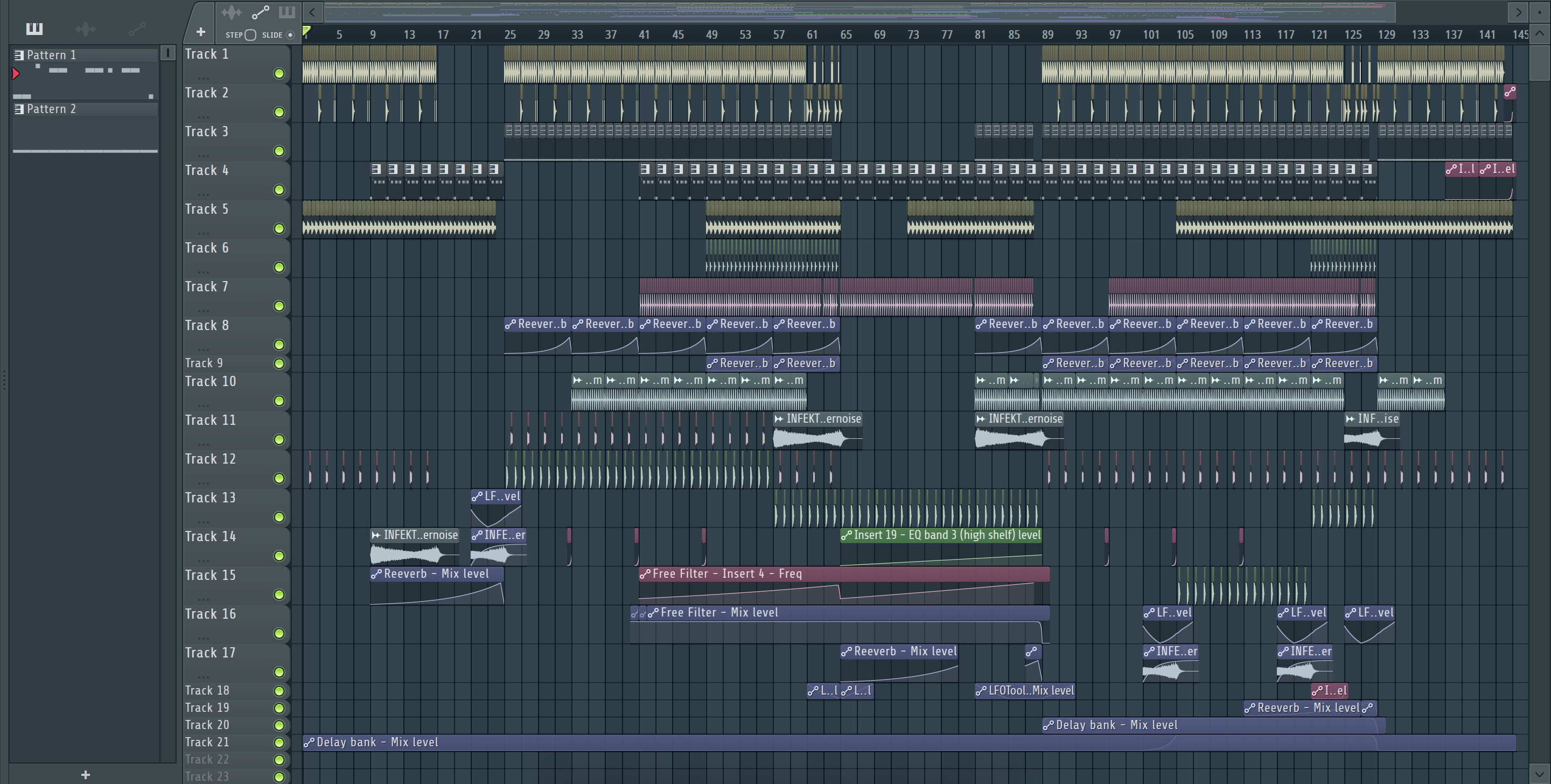Show patterns in the picker panel
Image resolution: width=1551 pixels, height=784 pixels.
(34, 29)
